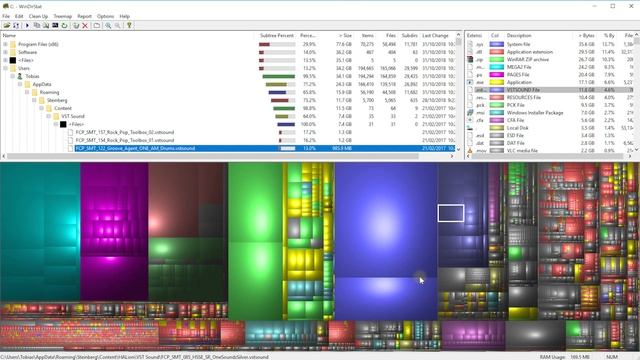The image size is (640, 360).
Task: Click the Explorer Here toolbar icon
Action: pyautogui.click(x=46, y=25)
